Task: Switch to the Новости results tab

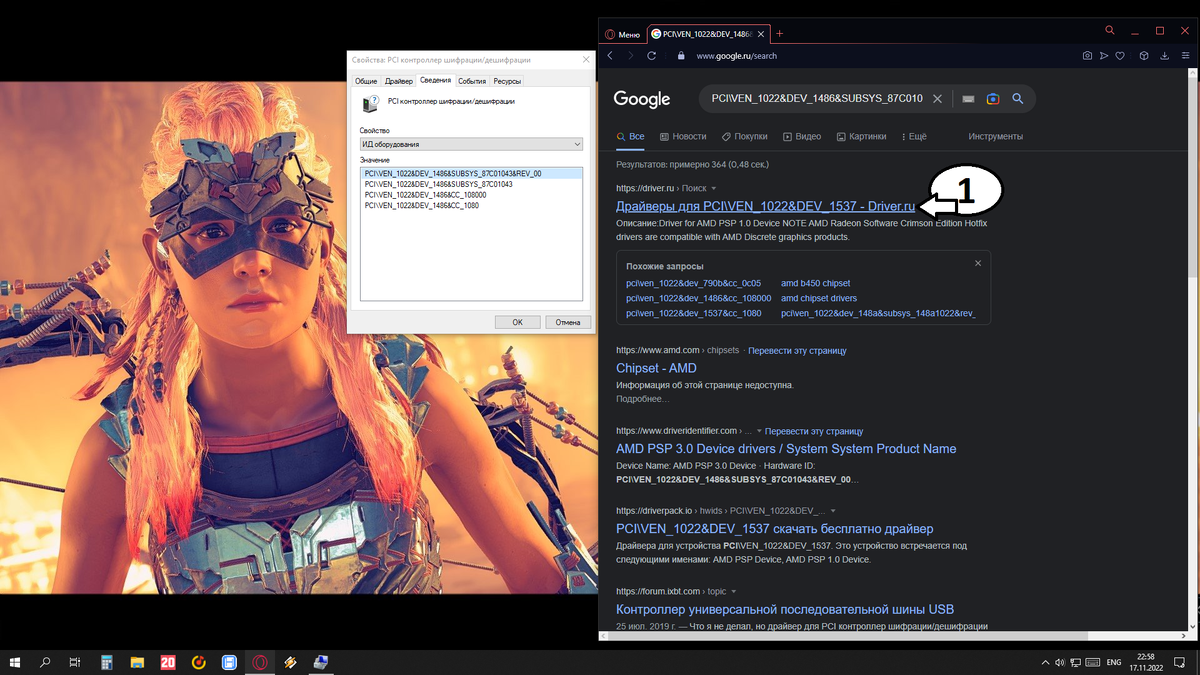Action: 683,136
